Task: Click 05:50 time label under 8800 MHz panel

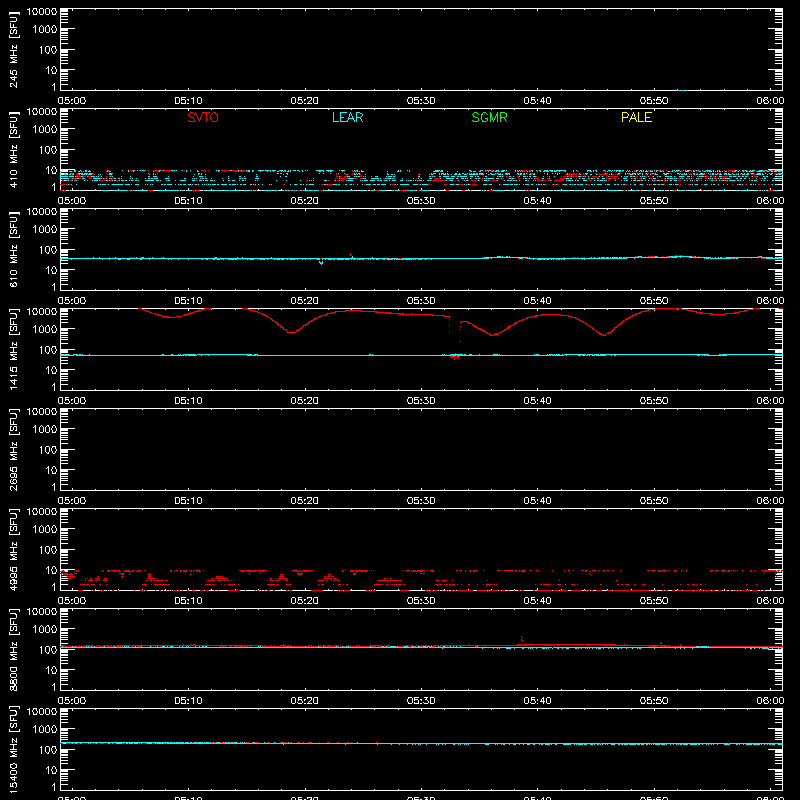Action: pyautogui.click(x=654, y=701)
